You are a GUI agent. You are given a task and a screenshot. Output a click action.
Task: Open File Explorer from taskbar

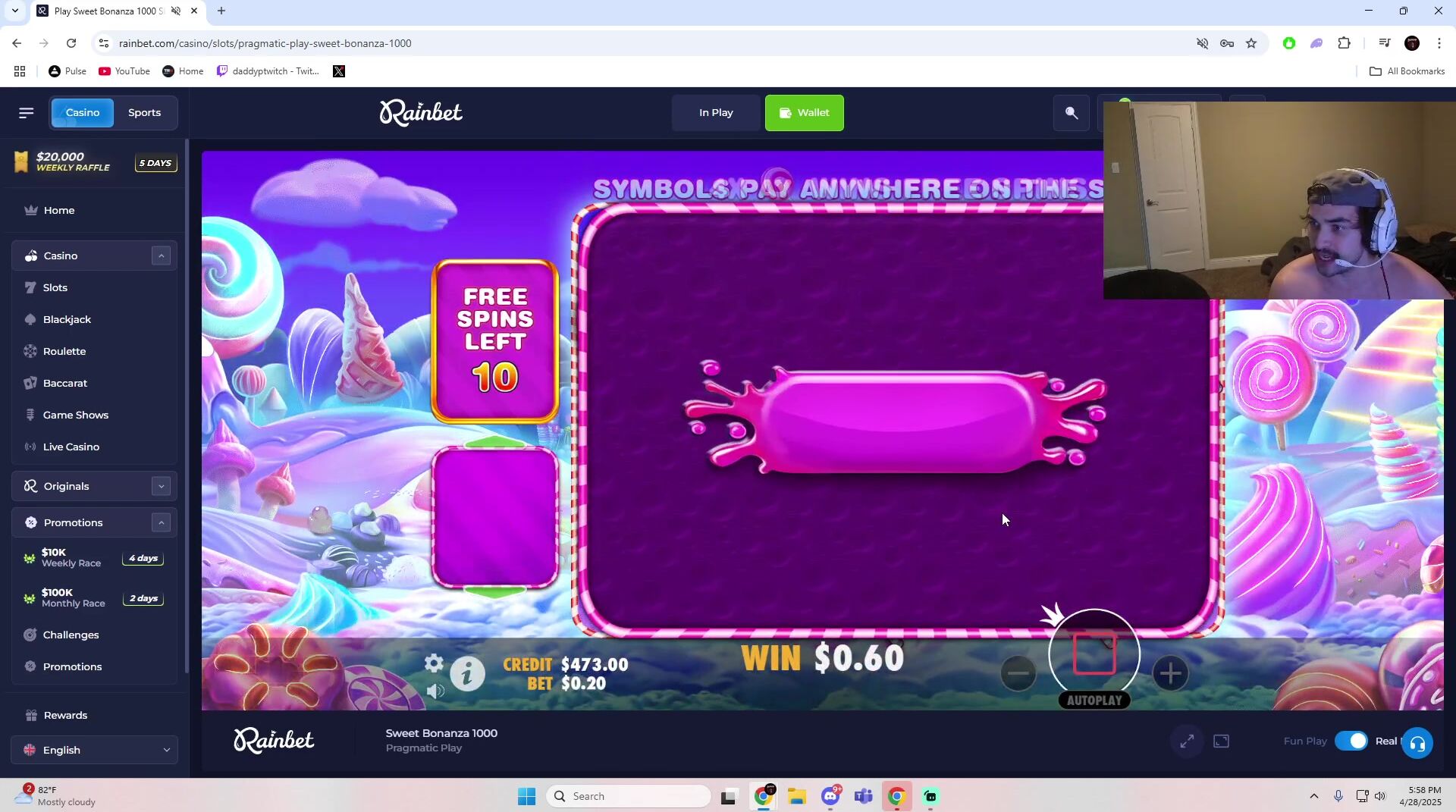(796, 796)
